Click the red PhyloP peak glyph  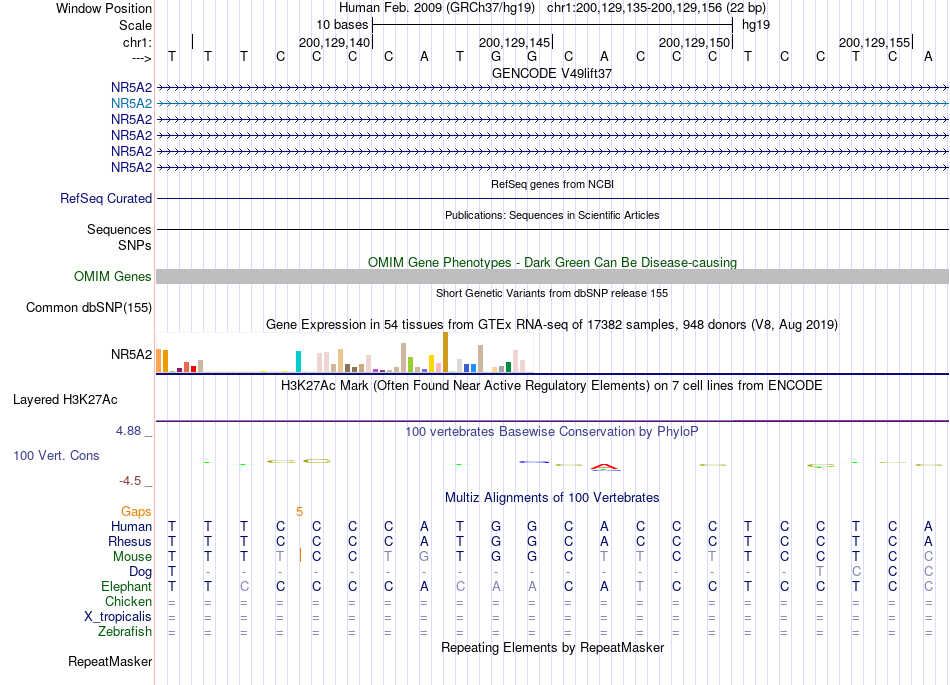point(604,467)
